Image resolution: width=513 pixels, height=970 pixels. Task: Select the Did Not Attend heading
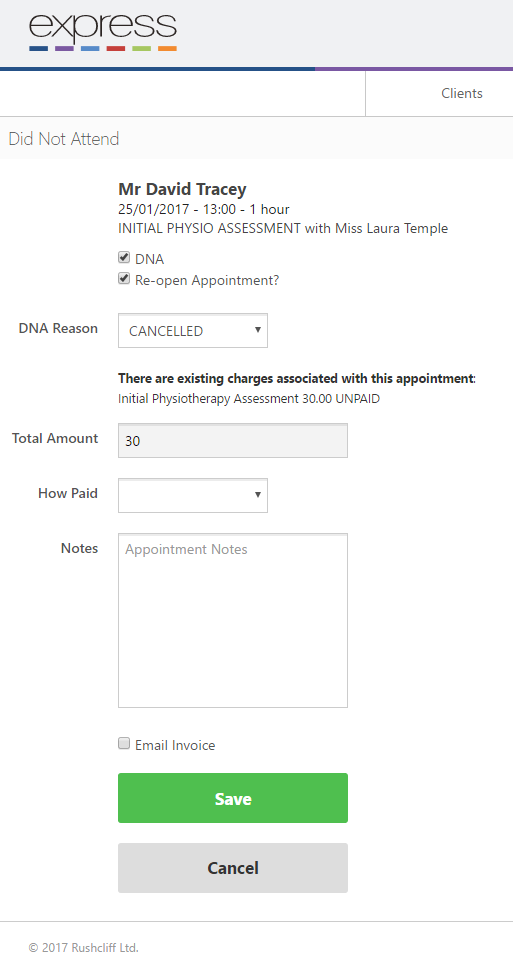(64, 139)
